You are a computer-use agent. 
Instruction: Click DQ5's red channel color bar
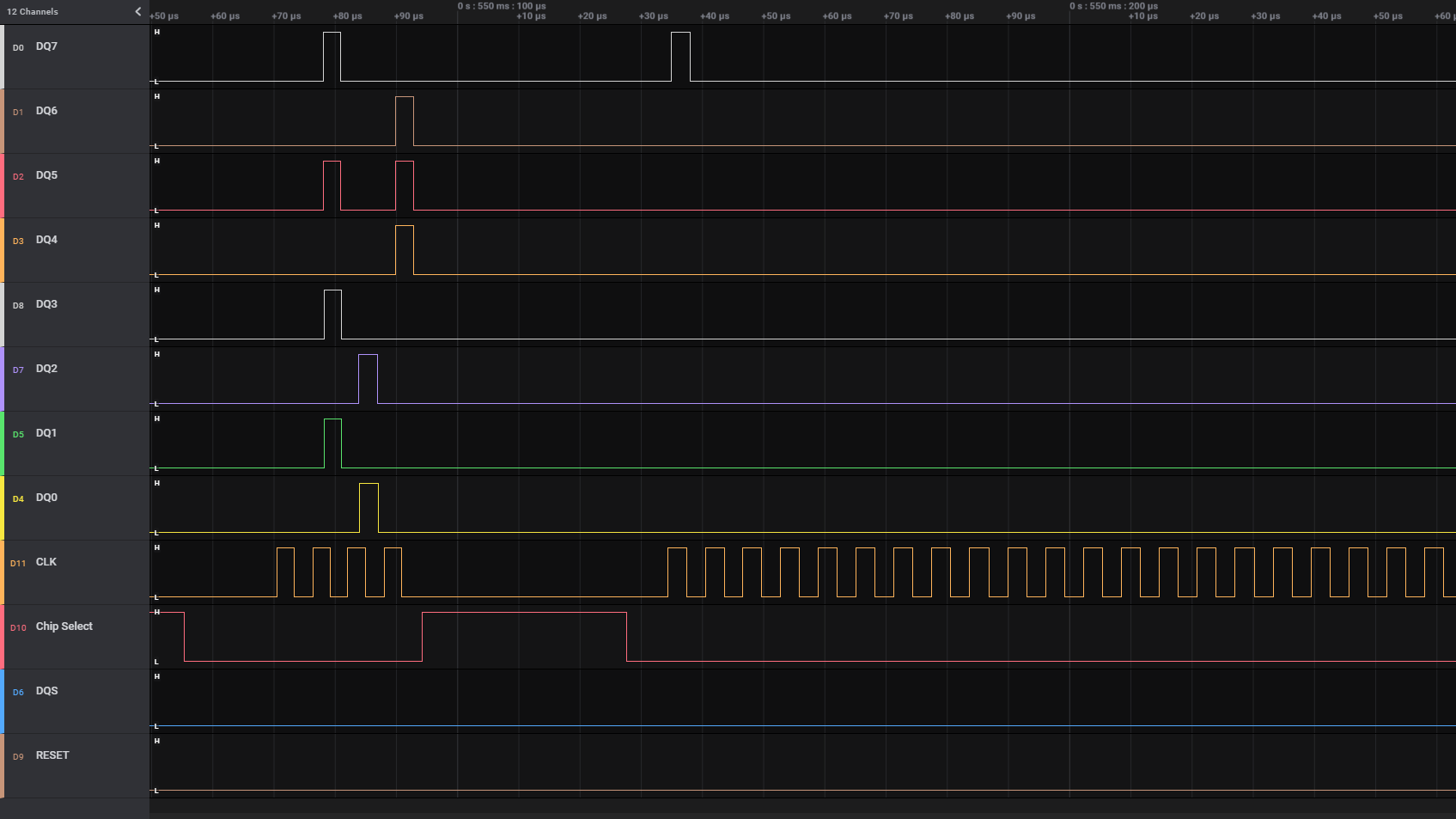2,185
